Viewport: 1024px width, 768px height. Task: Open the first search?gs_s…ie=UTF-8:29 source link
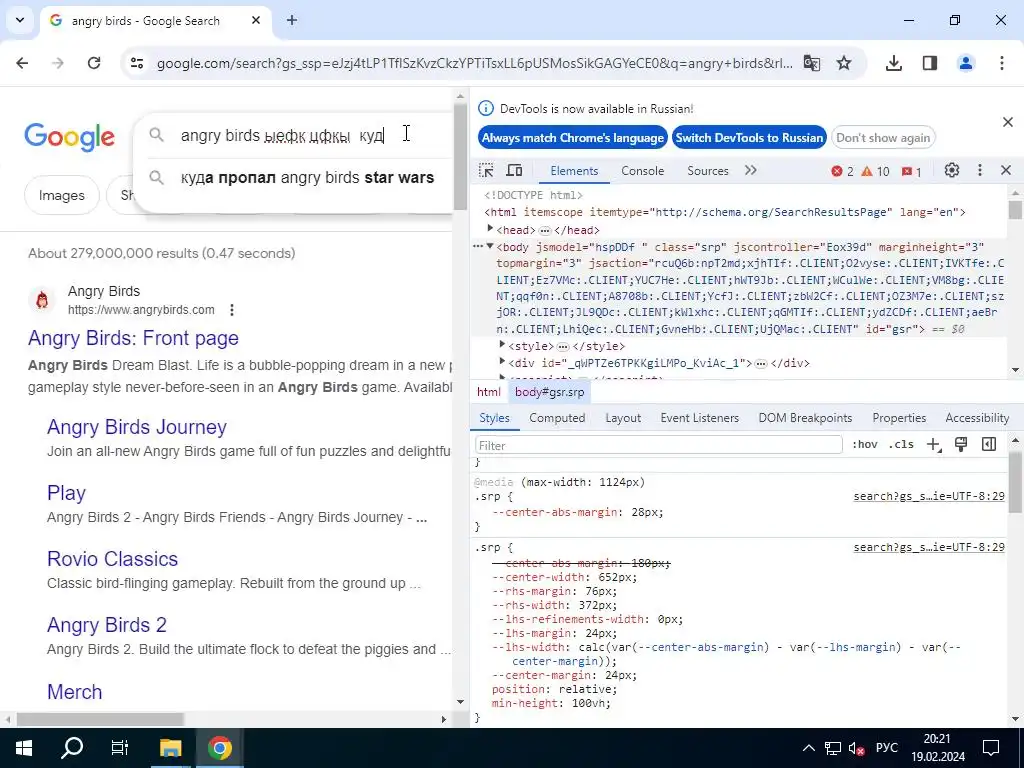[x=929, y=496]
